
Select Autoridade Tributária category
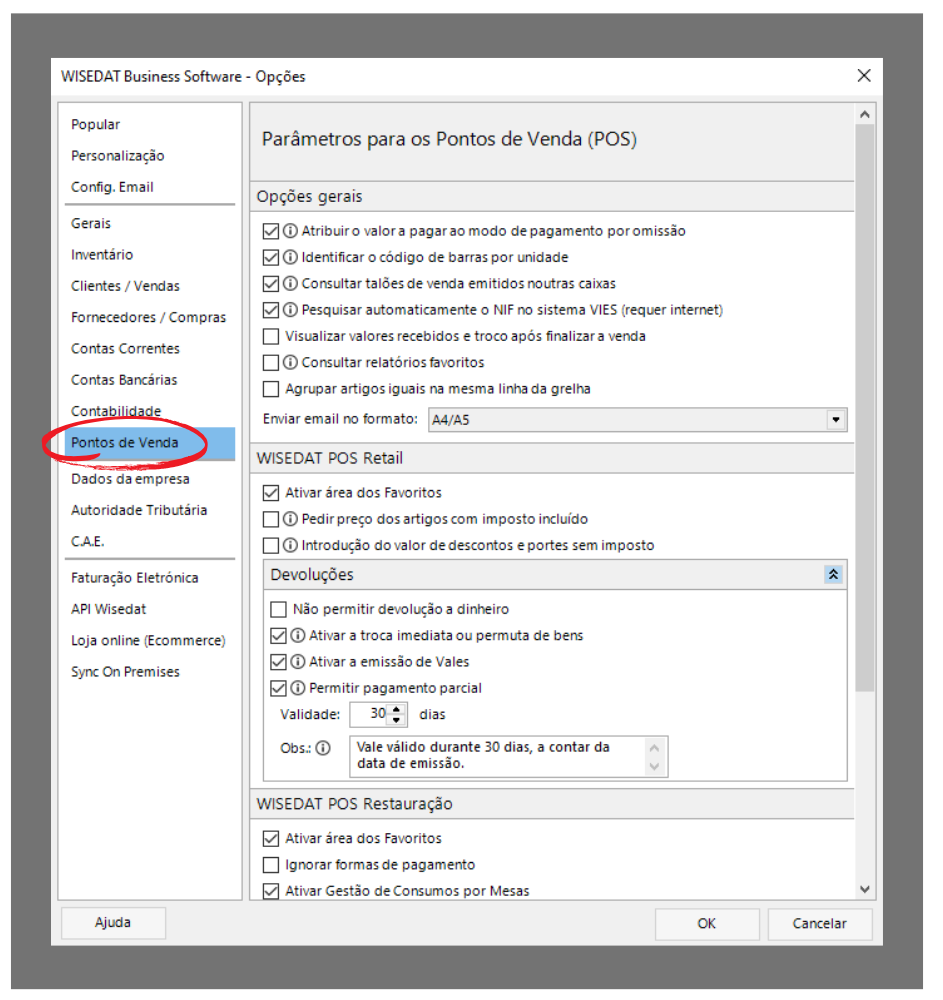click(x=139, y=510)
